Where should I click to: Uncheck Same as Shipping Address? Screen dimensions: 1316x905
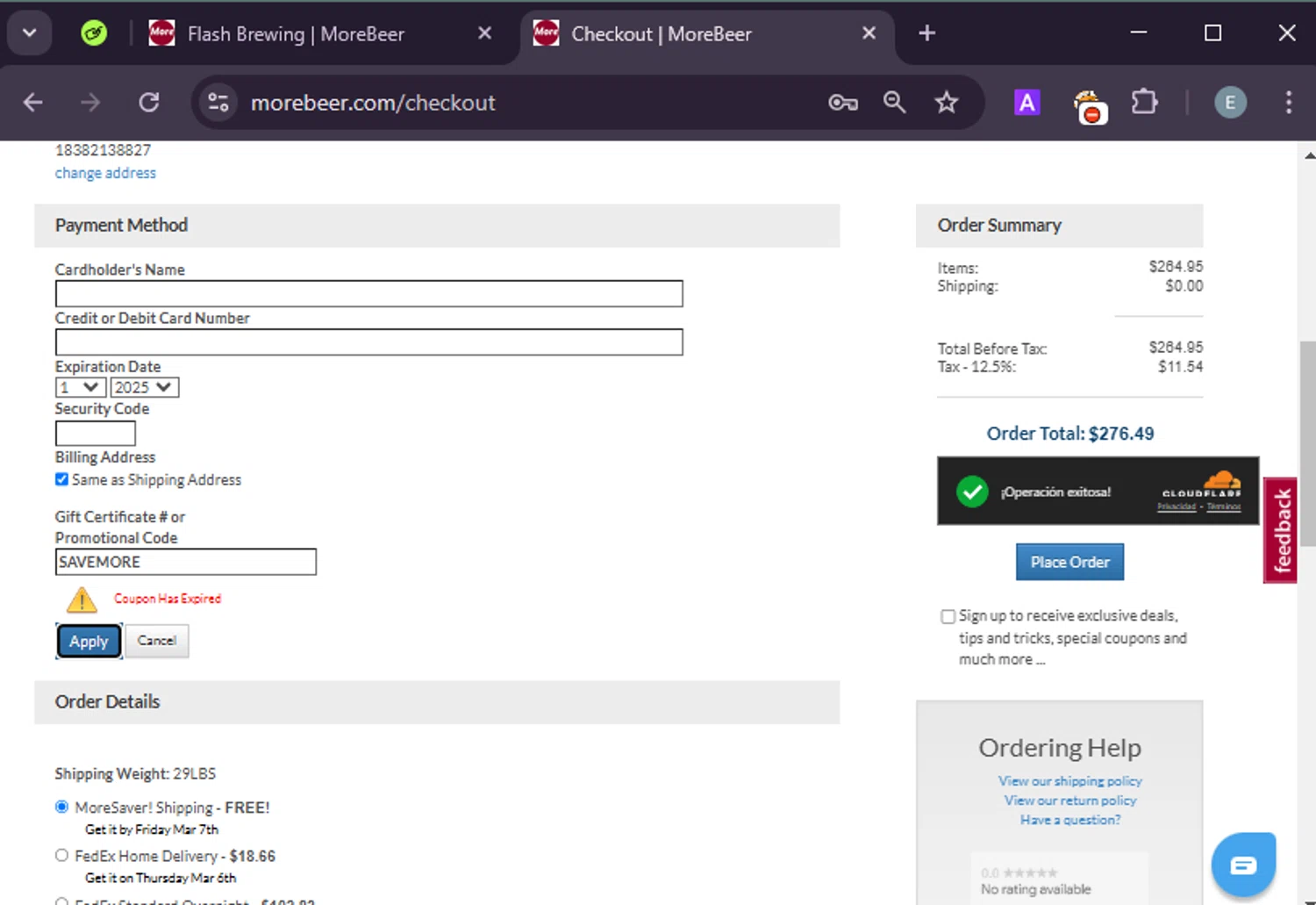61,479
